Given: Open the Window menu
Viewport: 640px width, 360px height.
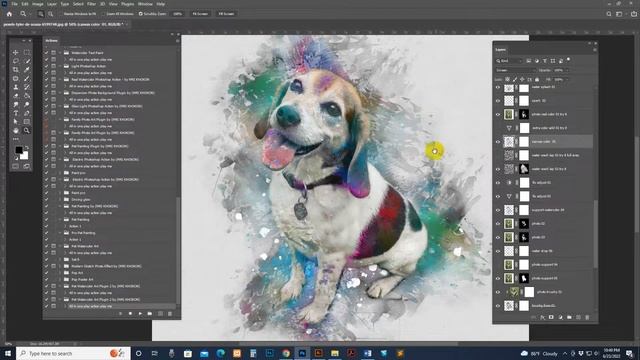Looking at the screenshot, I should coord(145,4).
